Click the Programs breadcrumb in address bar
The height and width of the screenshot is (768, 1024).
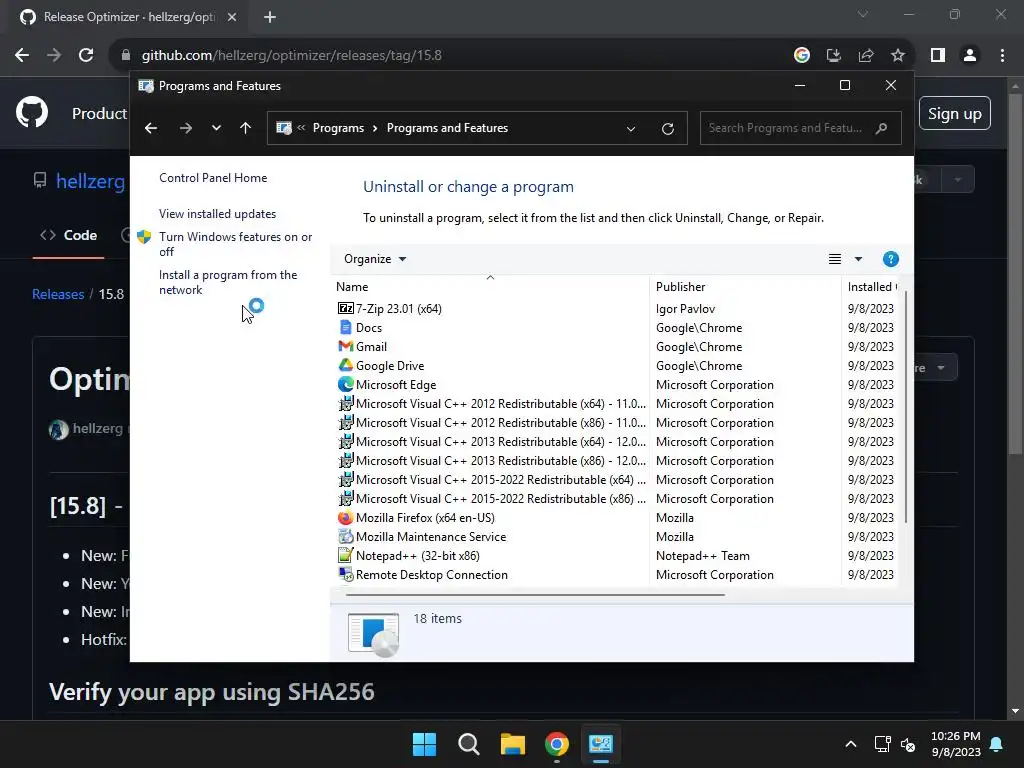pyautogui.click(x=338, y=128)
